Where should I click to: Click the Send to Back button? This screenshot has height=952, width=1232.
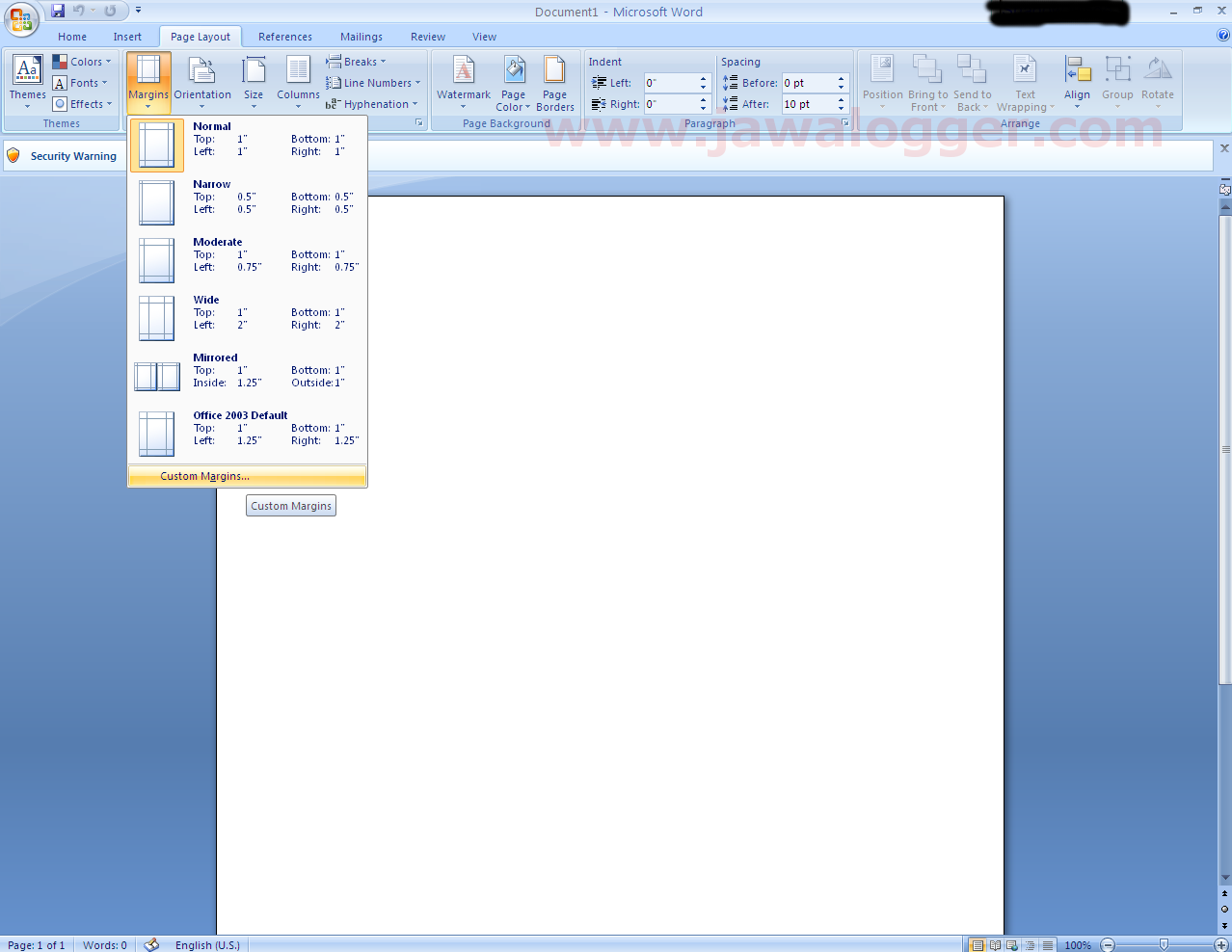972,83
